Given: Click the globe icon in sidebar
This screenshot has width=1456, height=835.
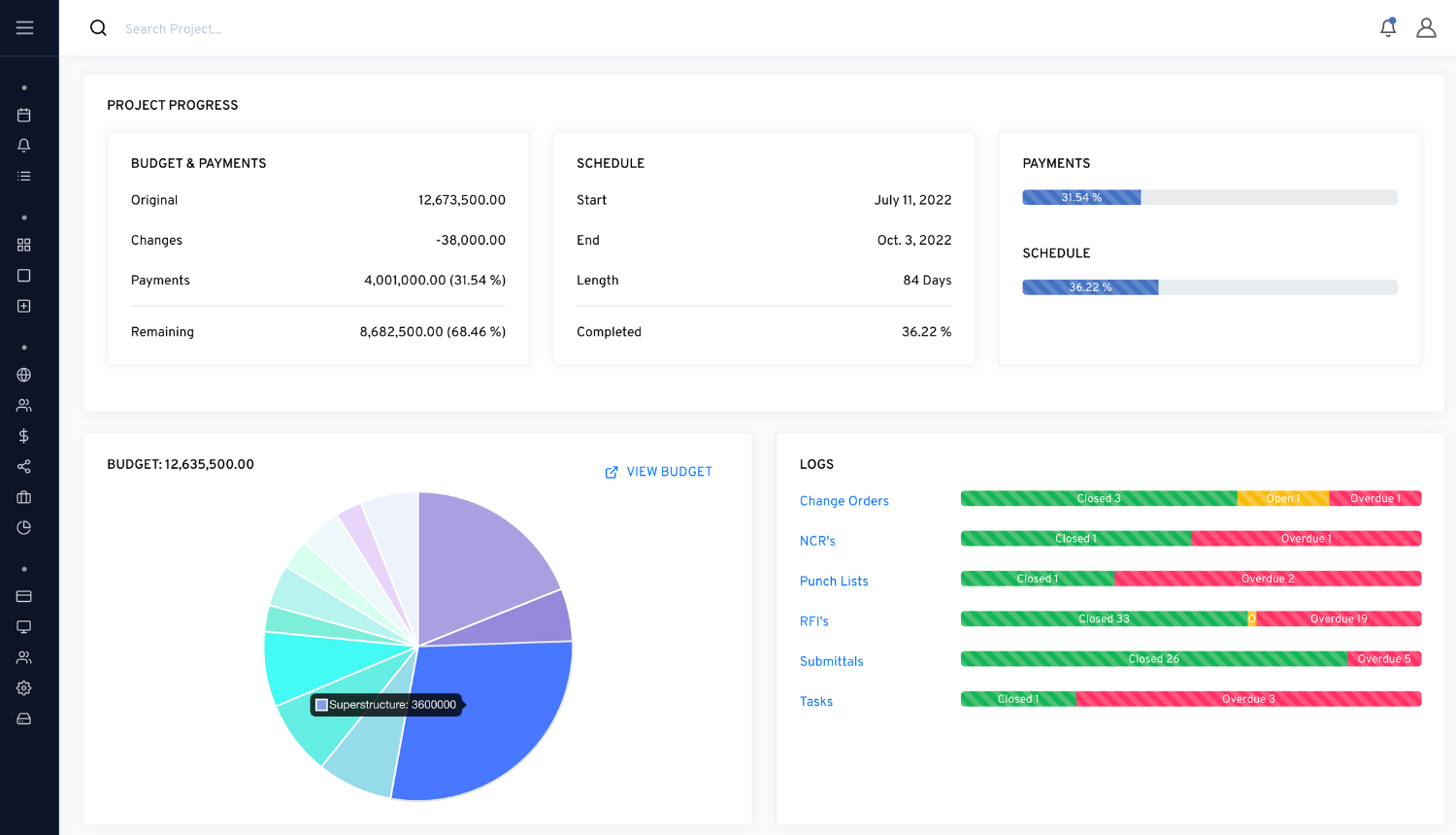Looking at the screenshot, I should click(x=24, y=375).
